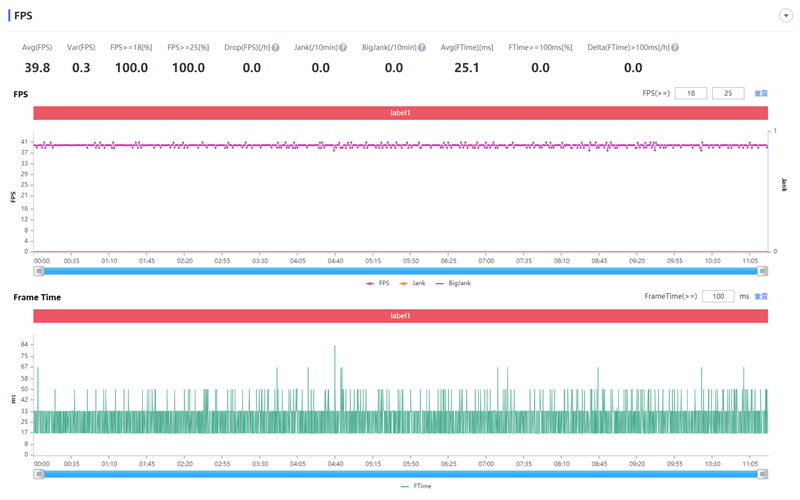Open help icon beside Delta(FTime)>100ms[/h]
This screenshot has height=500, width=800.
(x=675, y=47)
